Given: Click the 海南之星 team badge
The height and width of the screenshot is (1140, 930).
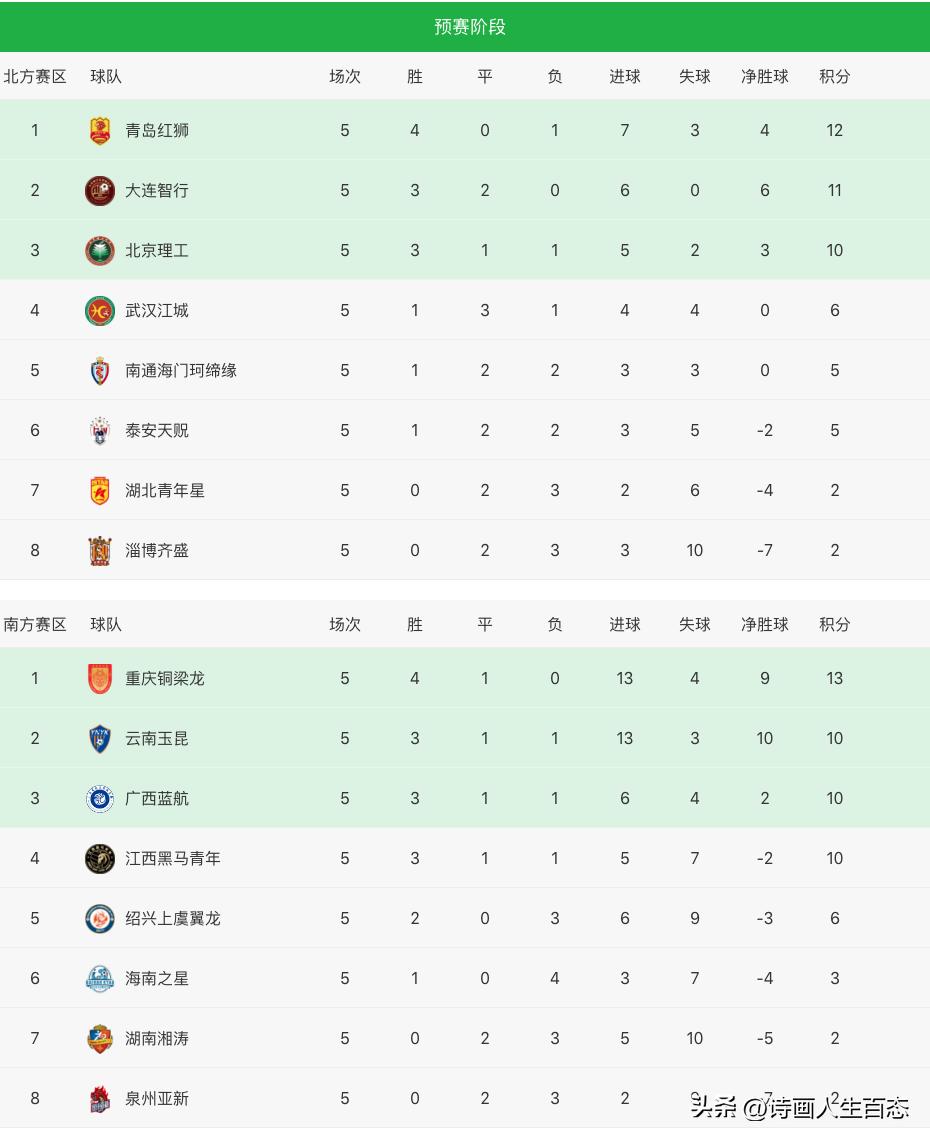Looking at the screenshot, I should pos(100,979).
